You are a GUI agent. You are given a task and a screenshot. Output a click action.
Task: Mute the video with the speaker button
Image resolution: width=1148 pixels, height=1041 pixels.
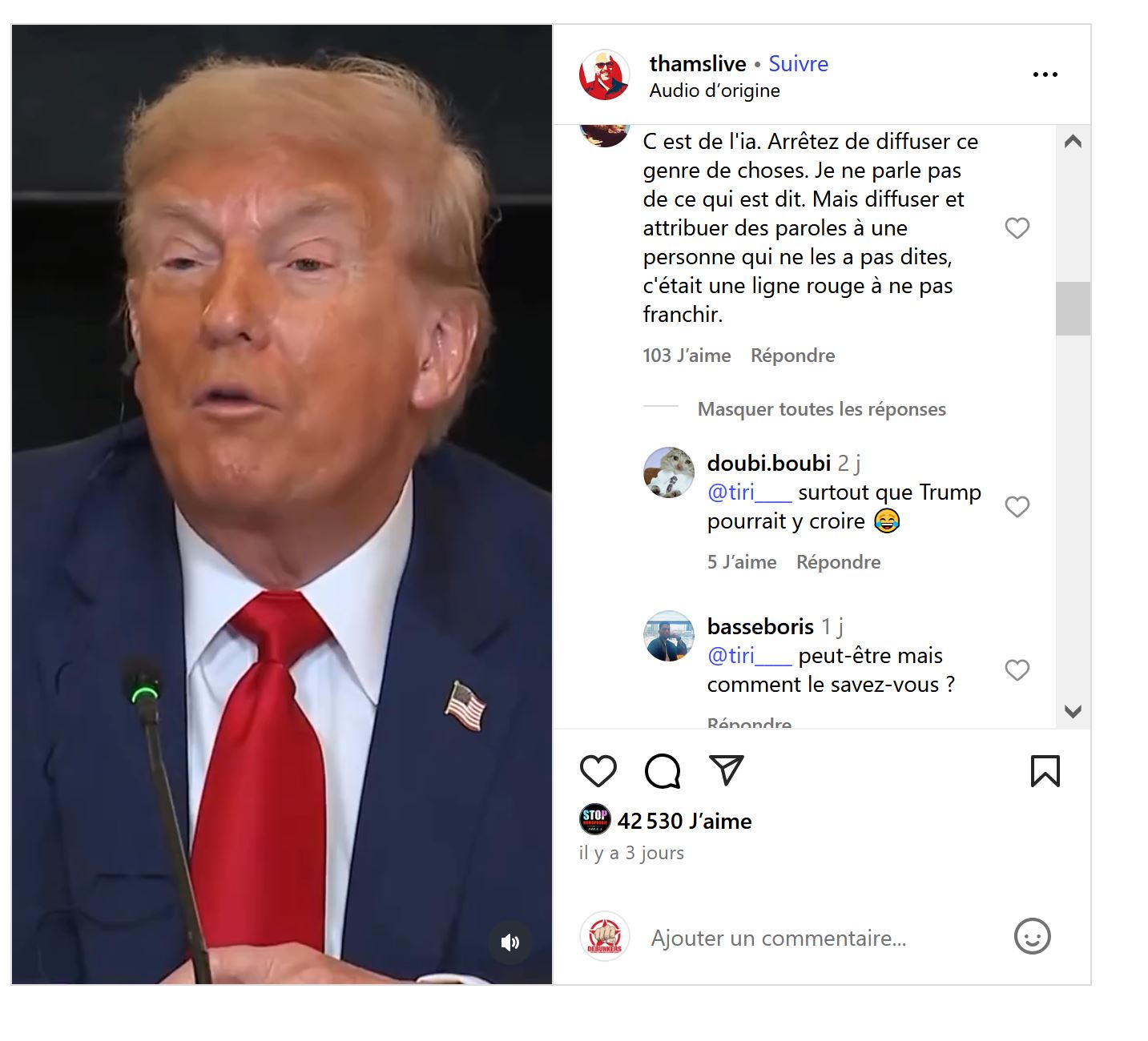click(510, 942)
